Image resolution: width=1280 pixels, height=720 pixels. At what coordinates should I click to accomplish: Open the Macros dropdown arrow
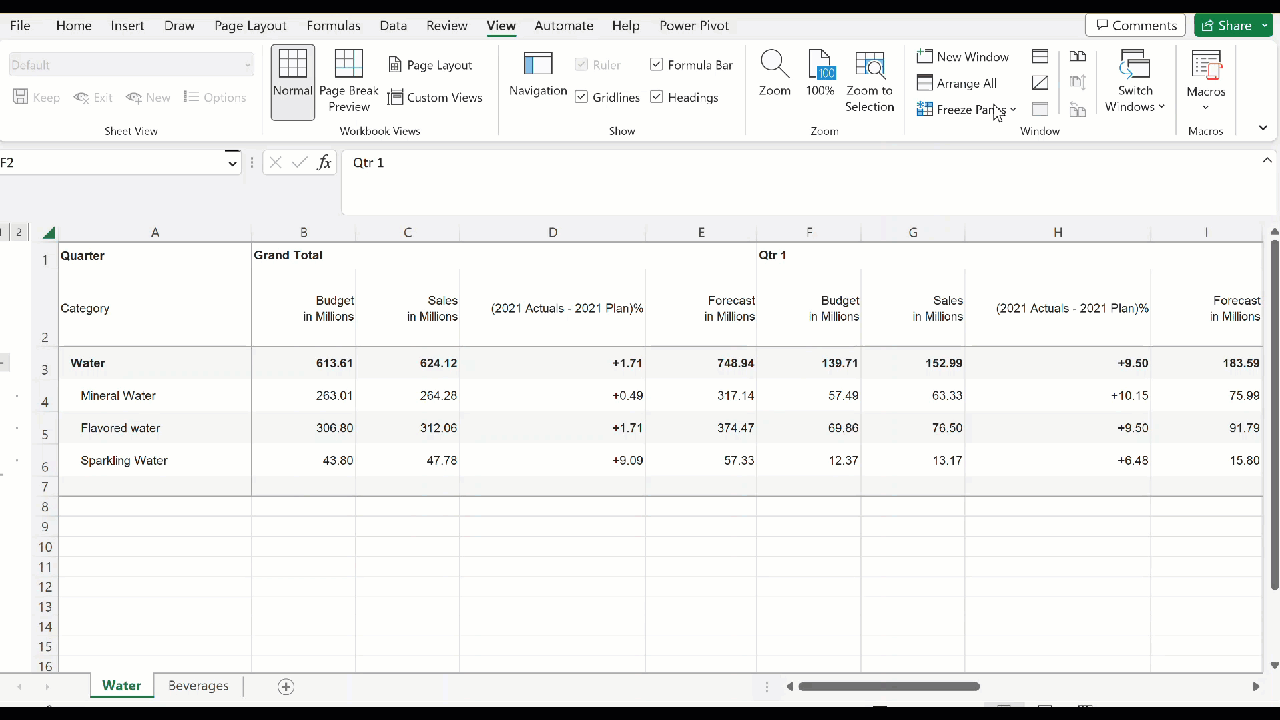pos(1205,106)
